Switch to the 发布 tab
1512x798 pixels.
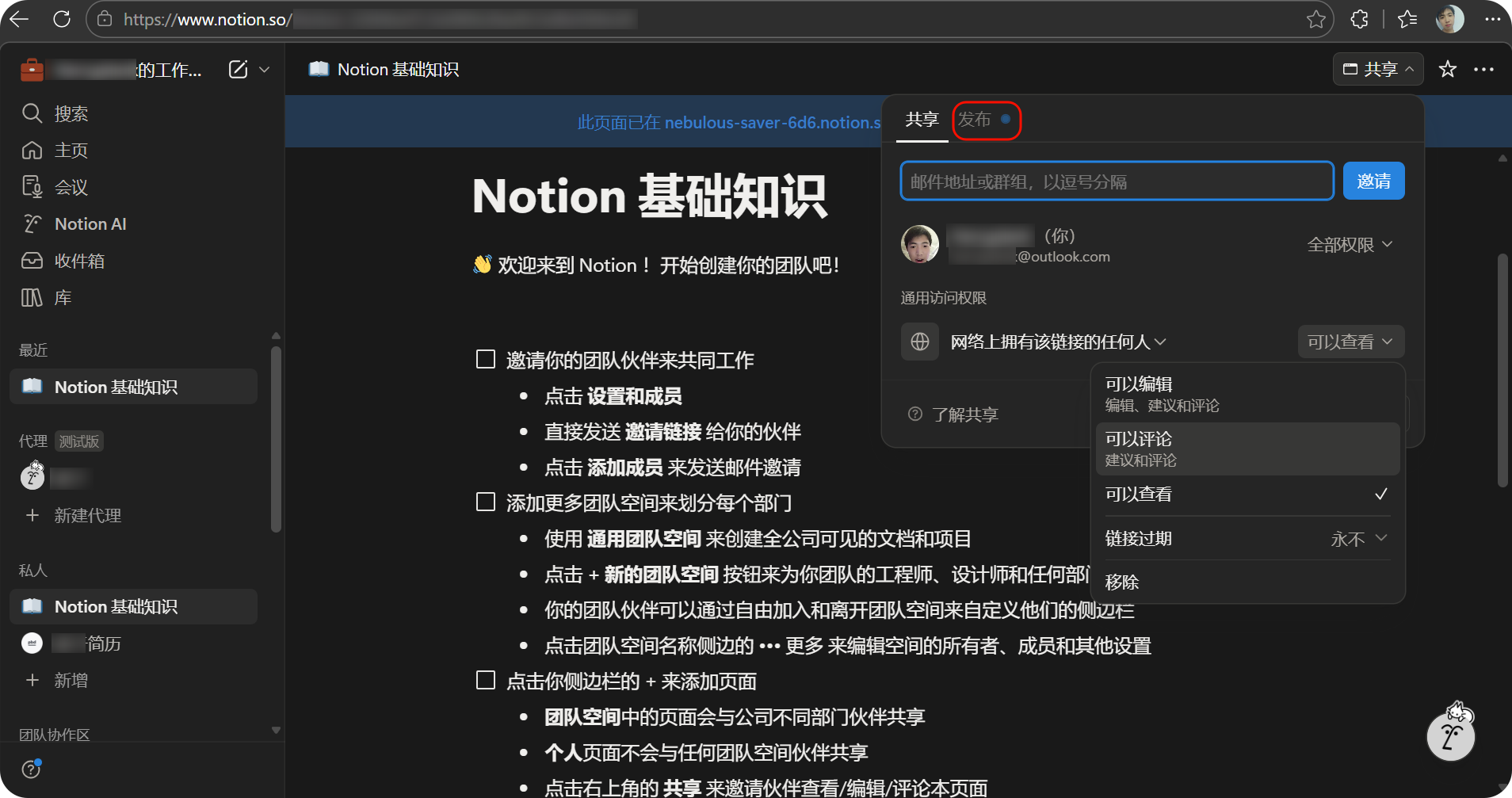tap(985, 120)
